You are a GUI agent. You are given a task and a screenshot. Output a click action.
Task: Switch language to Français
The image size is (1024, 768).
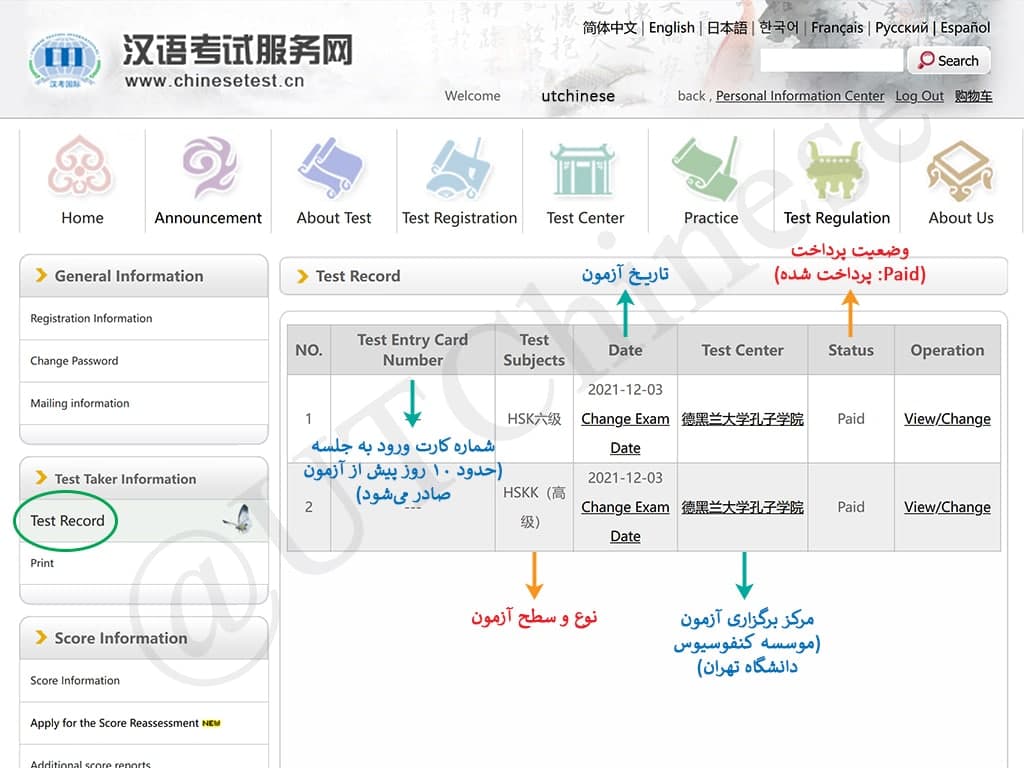click(837, 27)
